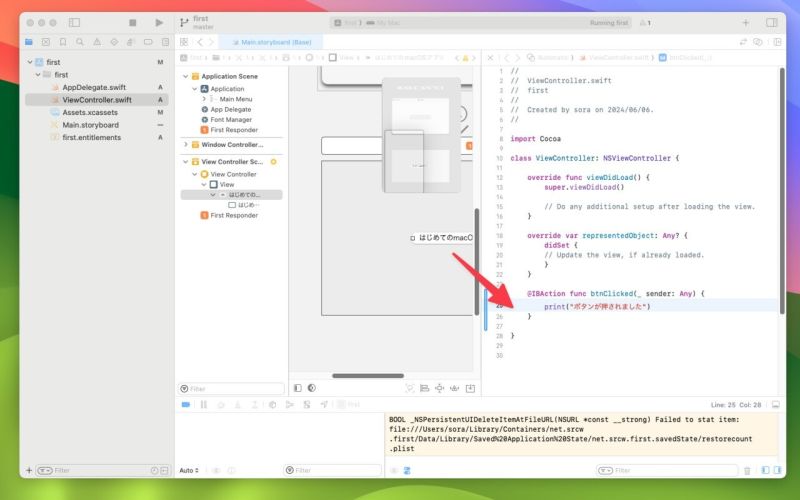This screenshot has width=800, height=500.
Task: Open Main.storyboard in the navigator
Action: (90, 124)
